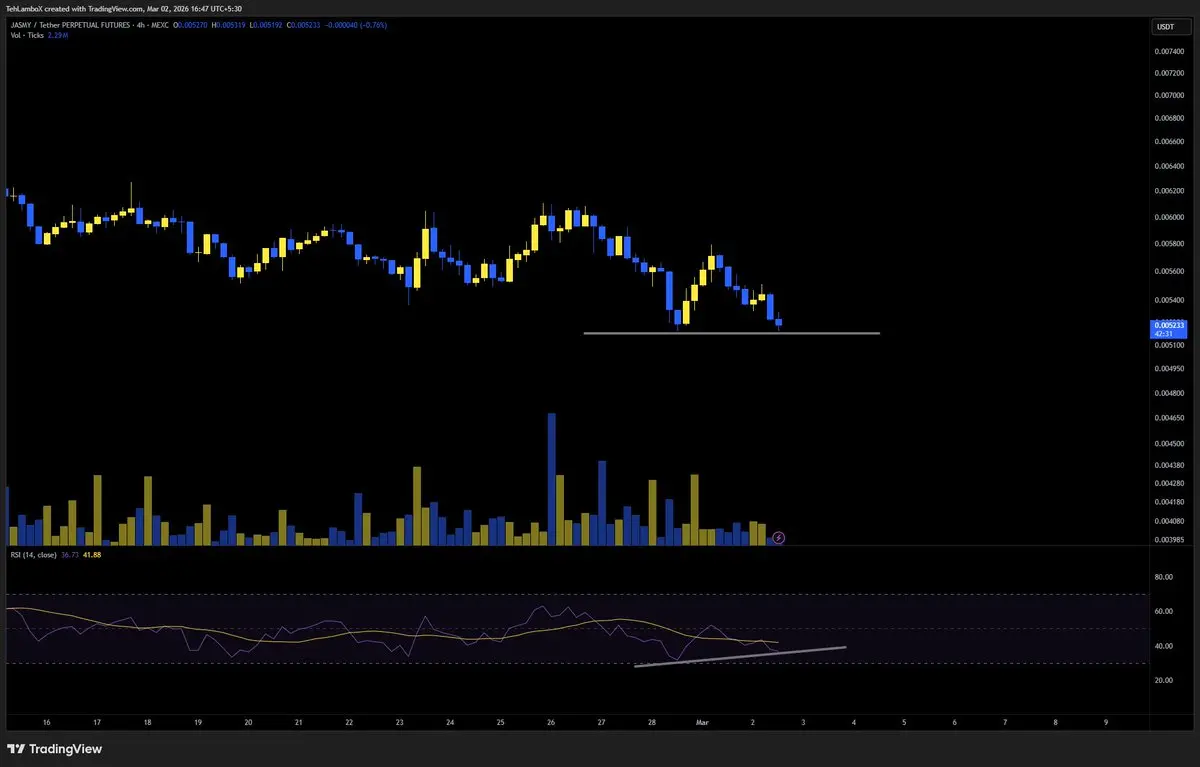This screenshot has width=1200, height=767.
Task: Click the close value 0.005233 in the header
Action: tap(306, 25)
